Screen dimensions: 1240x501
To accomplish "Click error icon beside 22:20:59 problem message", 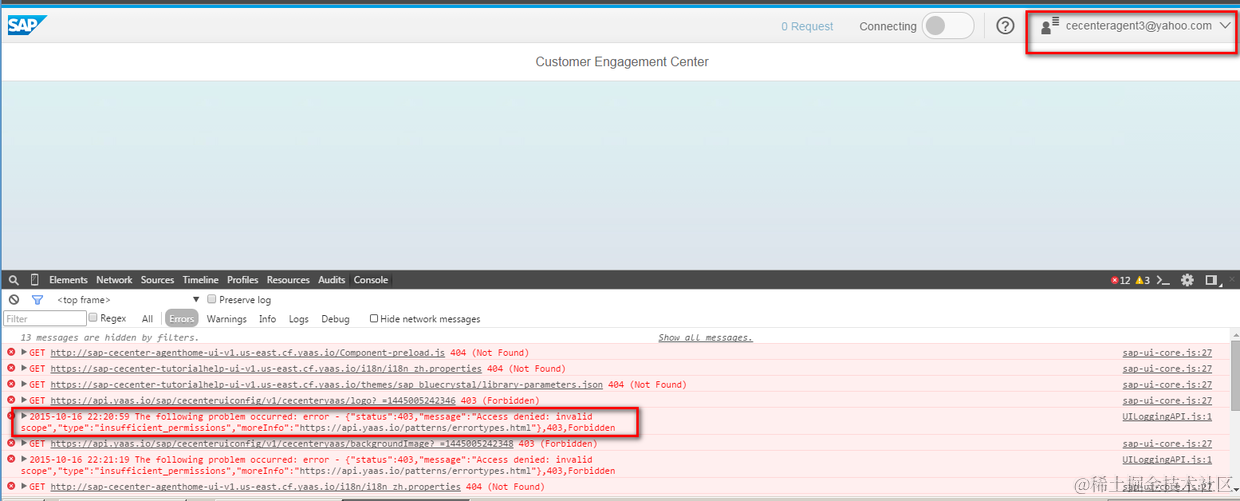I will [x=11, y=416].
